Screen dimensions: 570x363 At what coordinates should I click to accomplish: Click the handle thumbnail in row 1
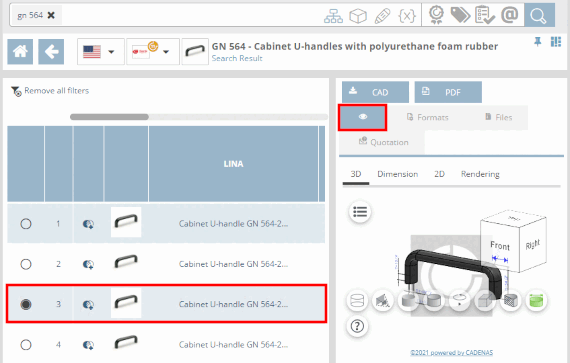tap(126, 222)
